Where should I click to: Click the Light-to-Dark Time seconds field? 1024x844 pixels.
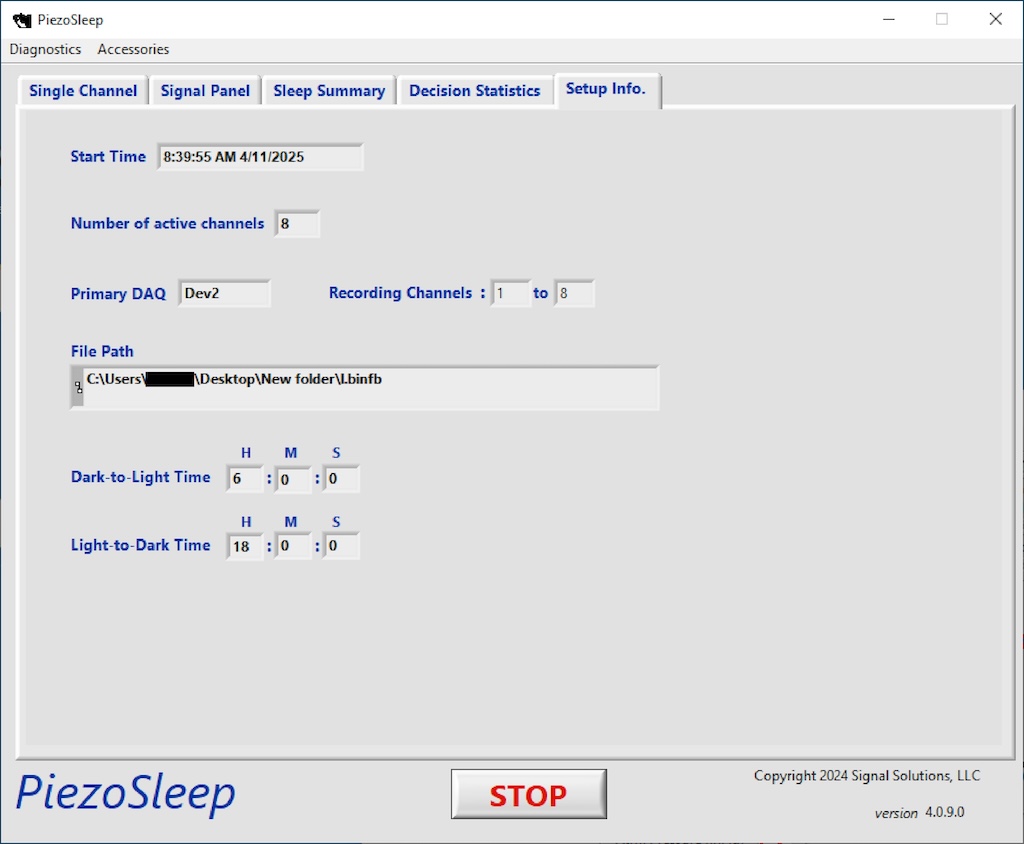point(341,547)
